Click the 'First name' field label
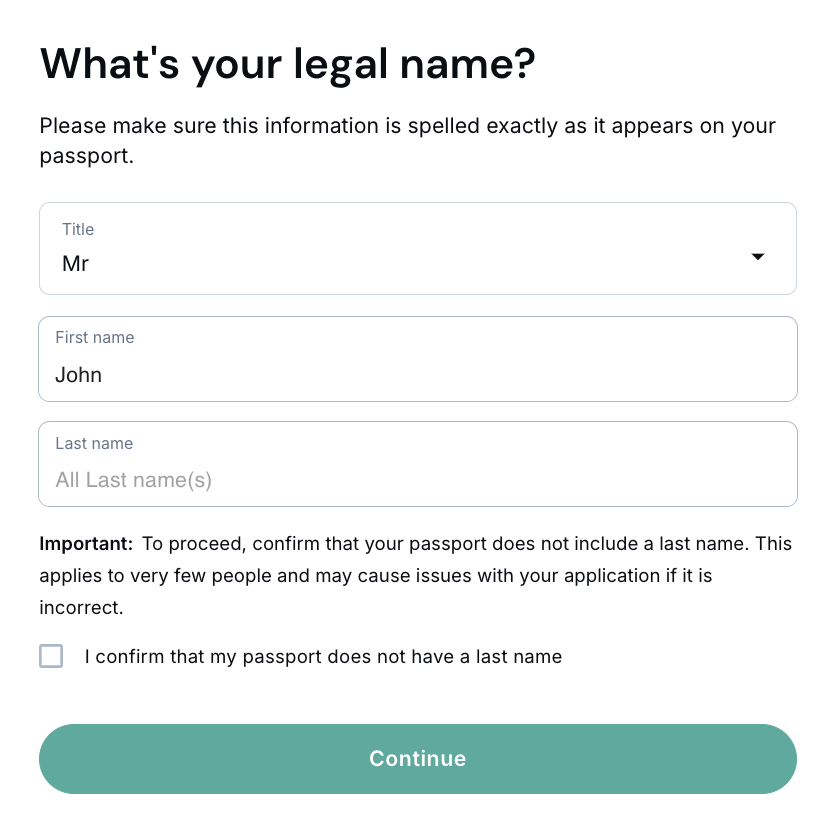The height and width of the screenshot is (836, 838). click(x=95, y=337)
